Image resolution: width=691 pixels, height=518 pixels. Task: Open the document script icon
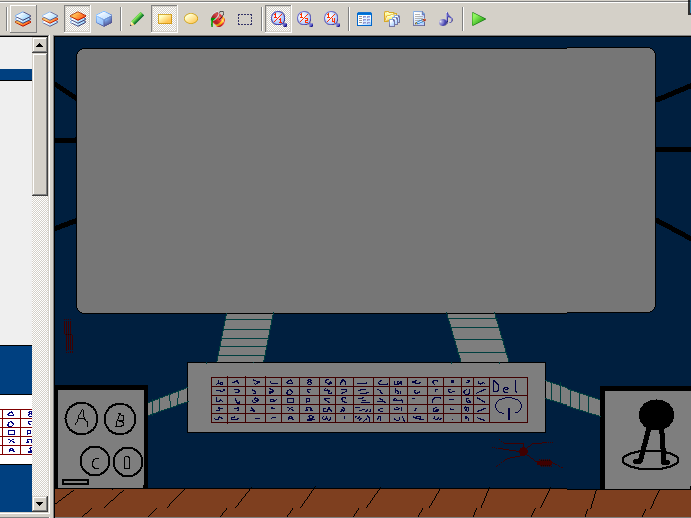(x=419, y=19)
